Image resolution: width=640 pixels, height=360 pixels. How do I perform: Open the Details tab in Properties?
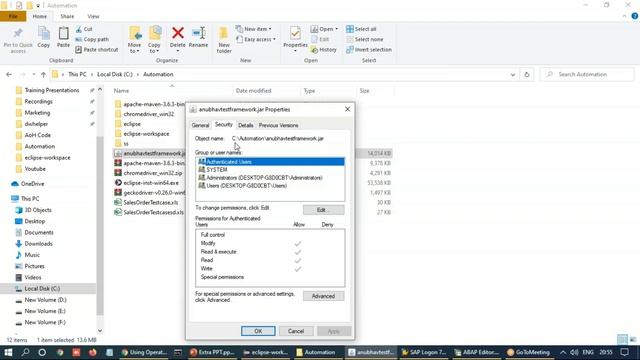pos(246,125)
